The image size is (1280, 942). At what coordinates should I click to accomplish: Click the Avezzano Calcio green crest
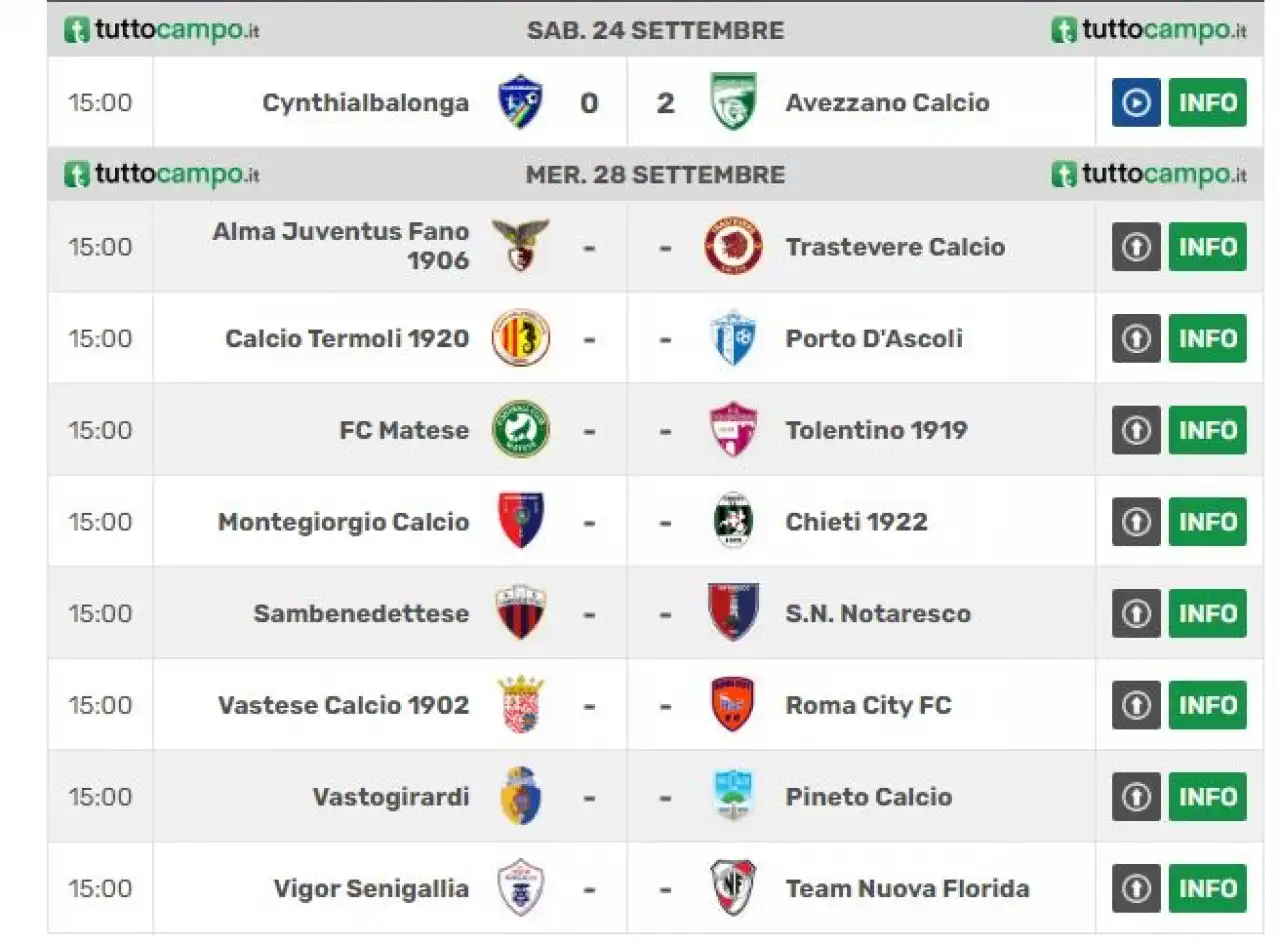pyautogui.click(x=733, y=102)
